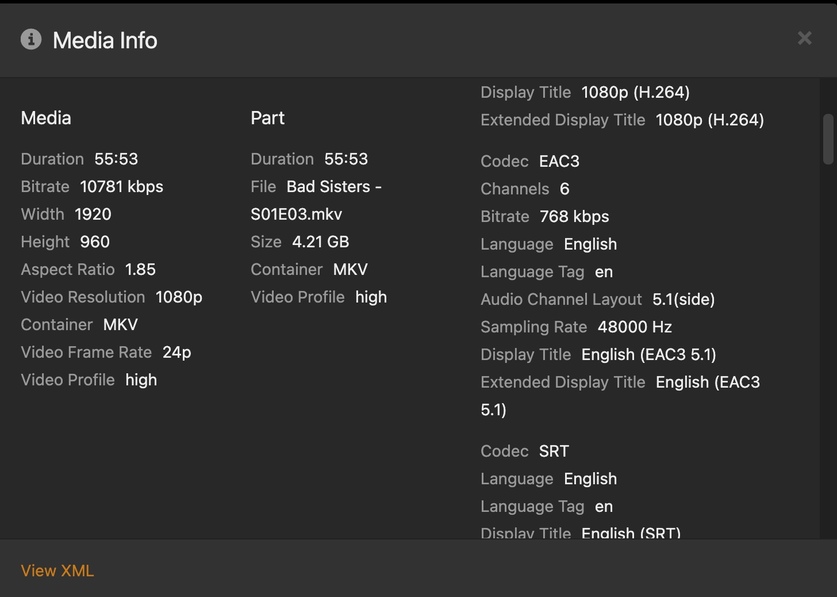The height and width of the screenshot is (597, 837).
Task: Click the vertical scrollbar thumb
Action: tap(828, 138)
